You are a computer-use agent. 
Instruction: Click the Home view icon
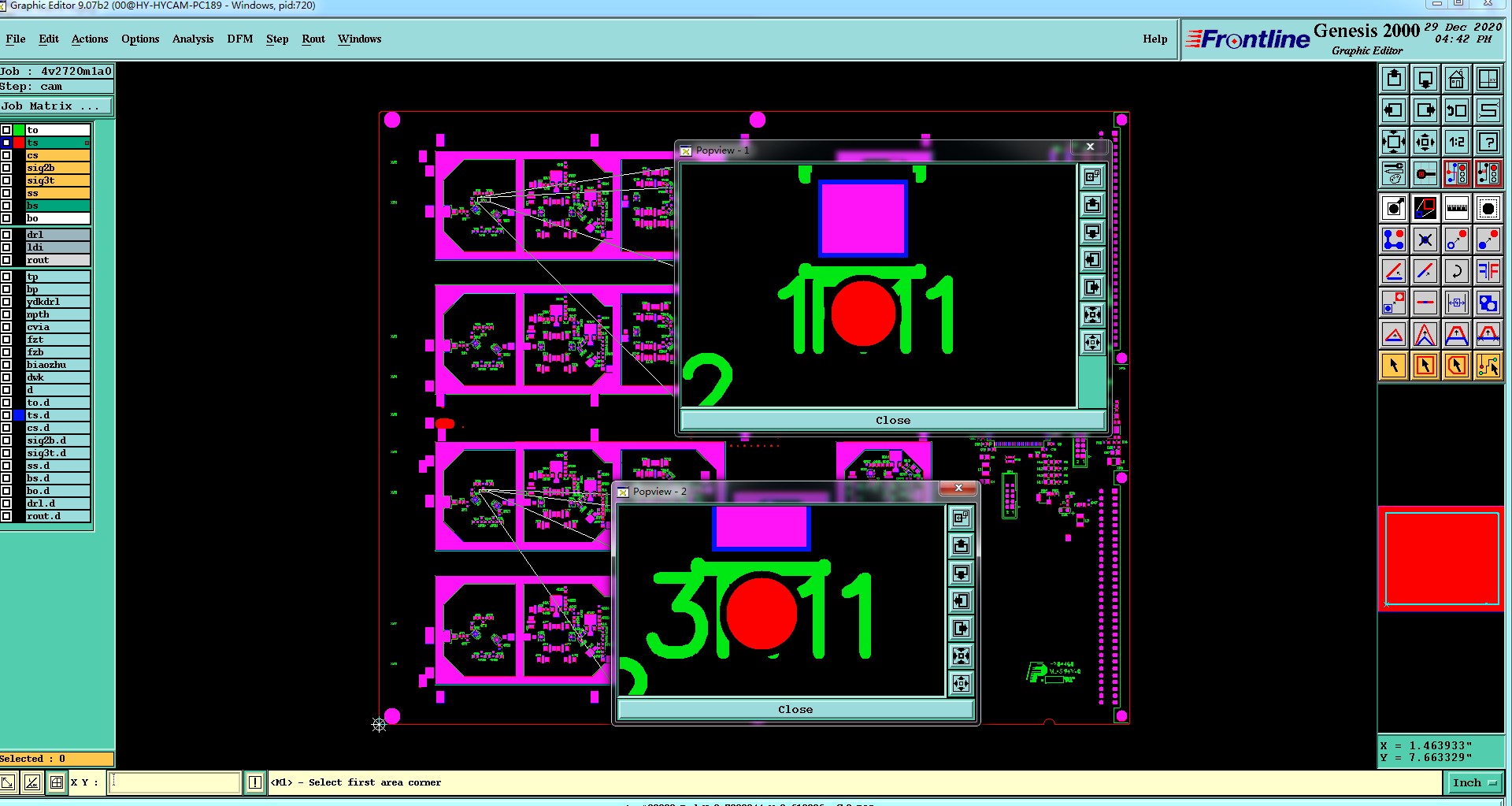point(1457,79)
